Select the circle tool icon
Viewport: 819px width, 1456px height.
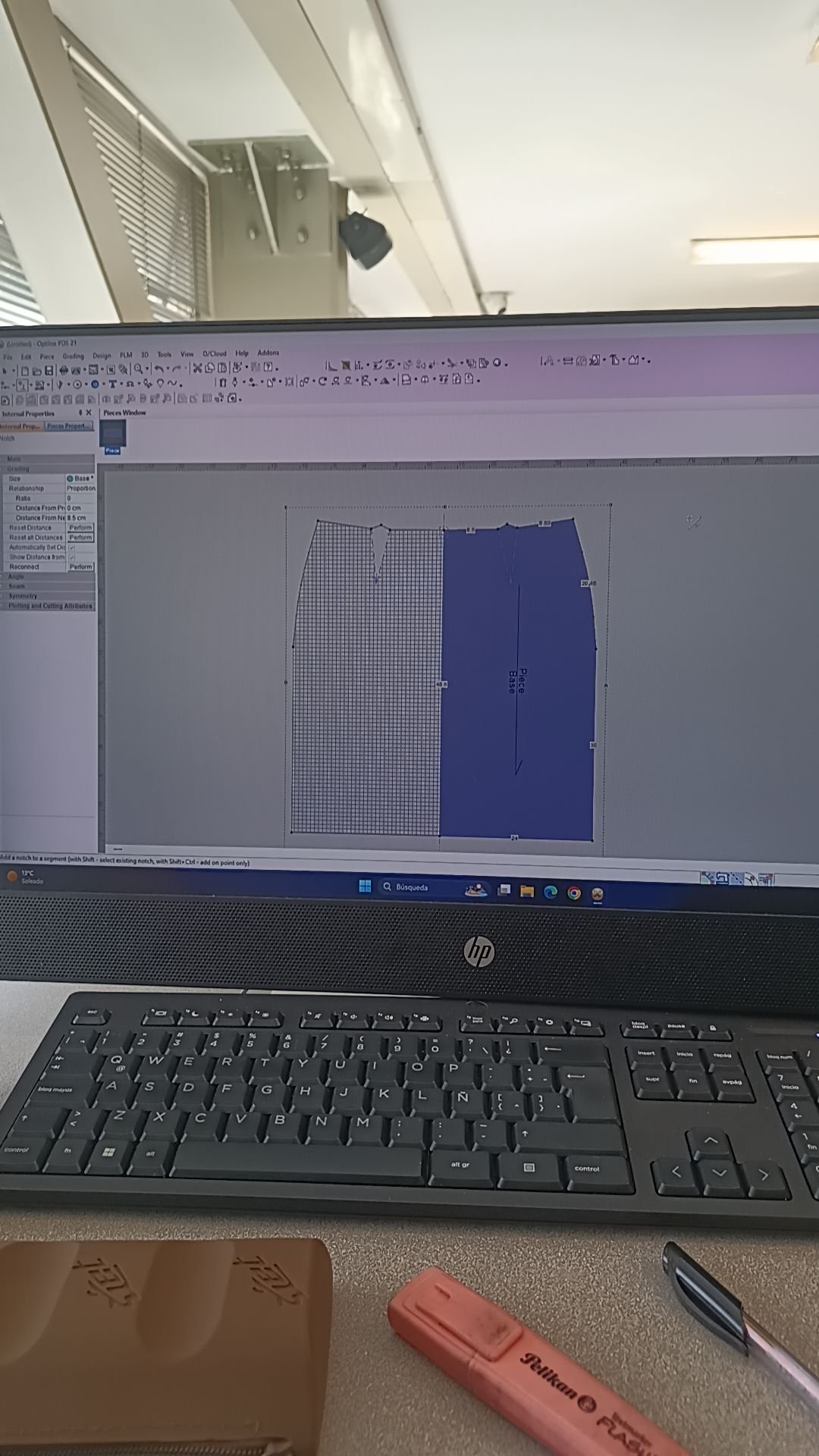point(77,384)
